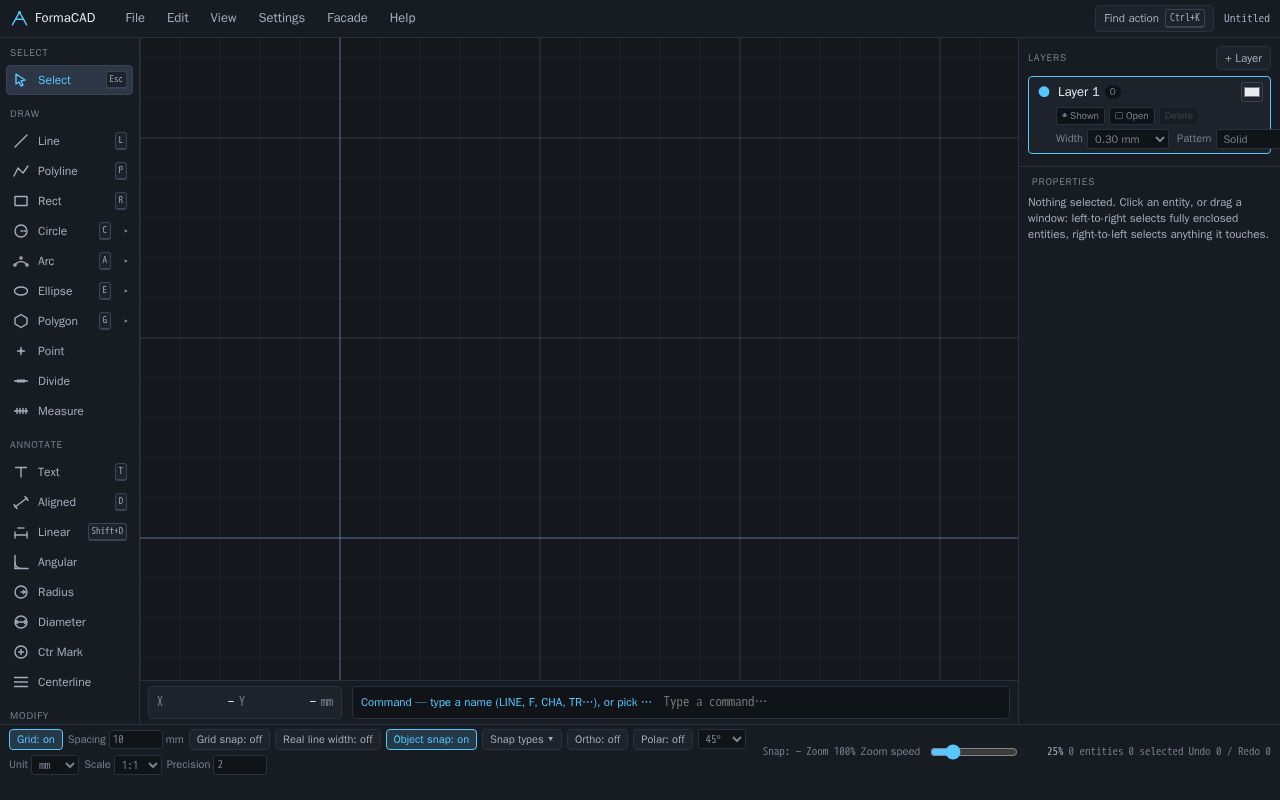Activate the Rect tool
Viewport: 1280px width, 800px height.
click(x=69, y=201)
